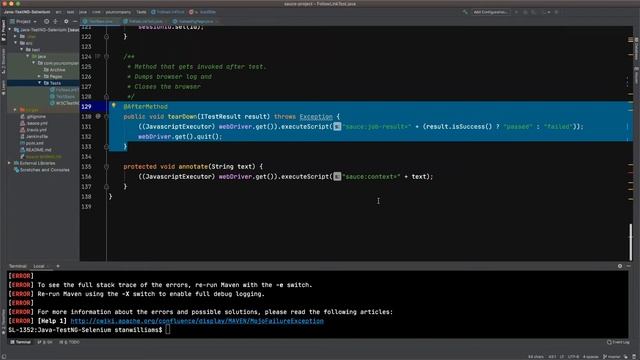Open terminal panel settings gear

(x=620, y=266)
